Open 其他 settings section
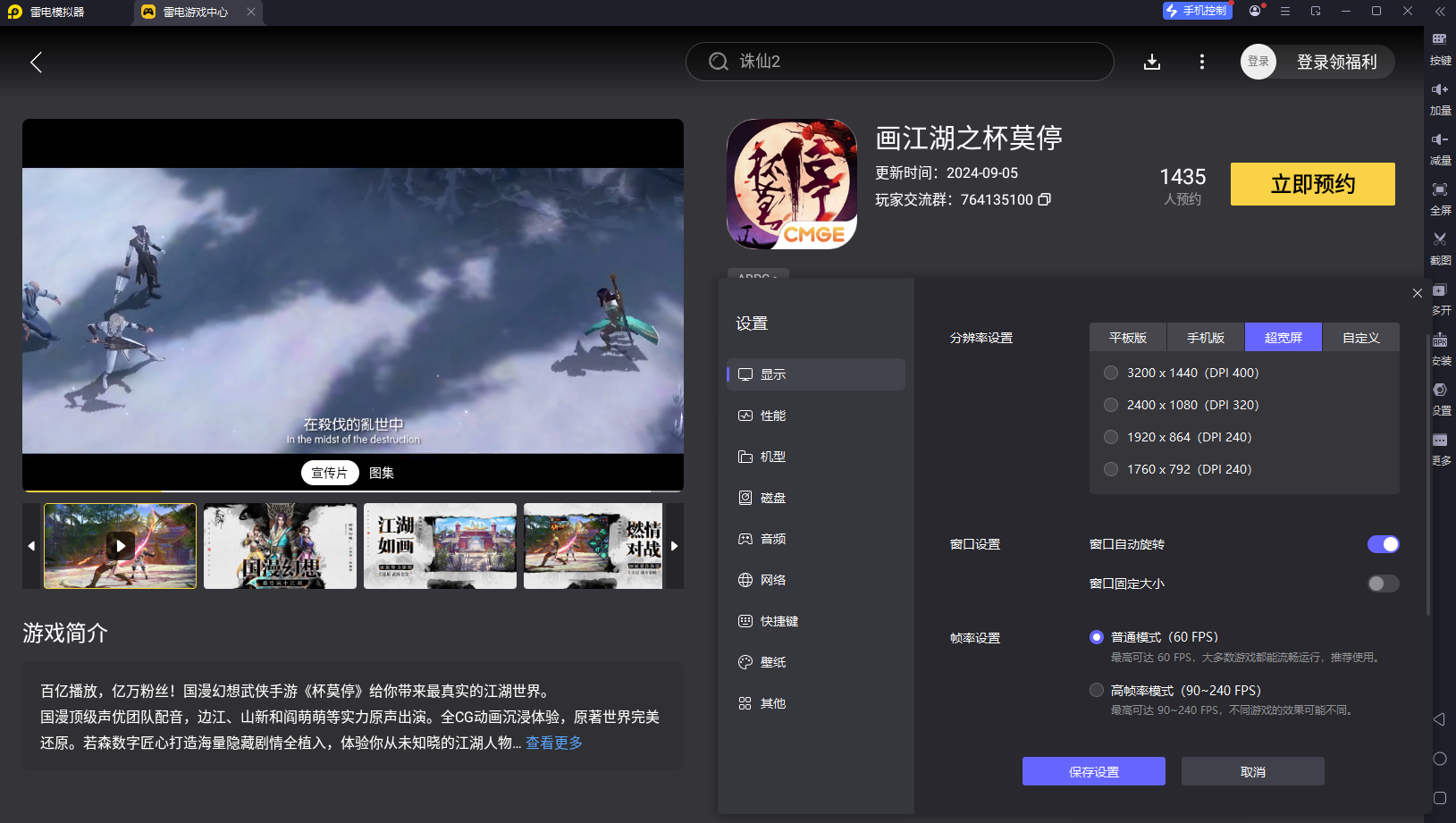The width and height of the screenshot is (1456, 823). (816, 703)
